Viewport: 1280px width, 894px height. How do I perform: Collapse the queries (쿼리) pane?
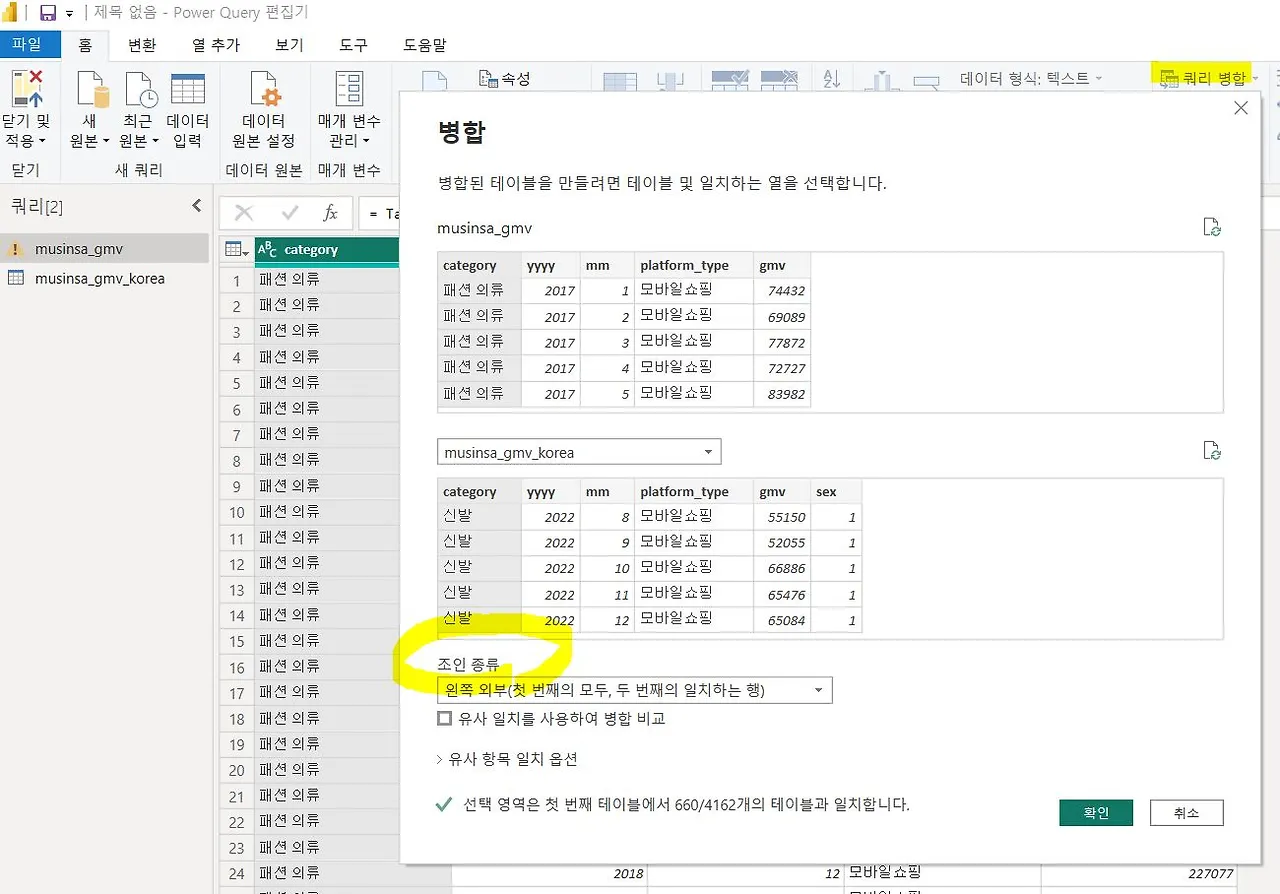(197, 206)
